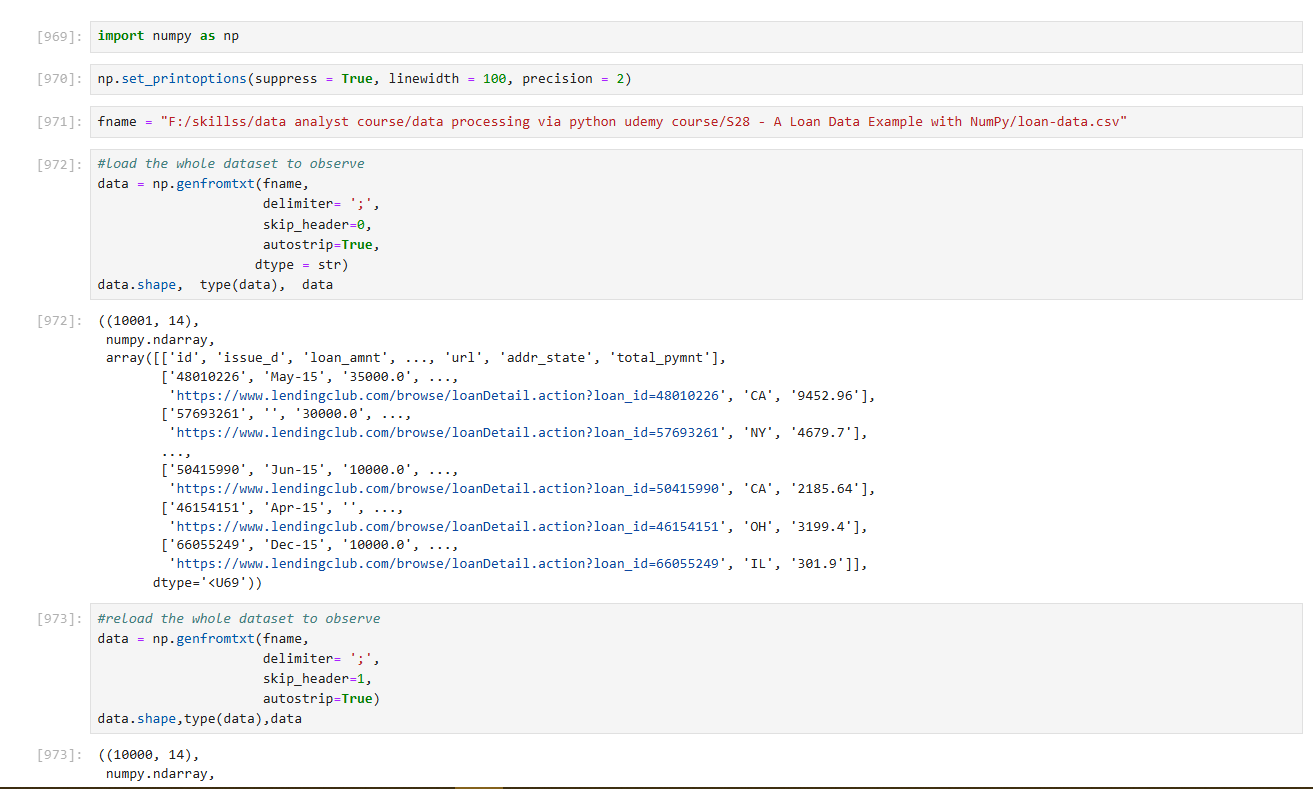This screenshot has width=1313, height=789.
Task: Click the output row starting with '57693261'
Action: [286, 414]
